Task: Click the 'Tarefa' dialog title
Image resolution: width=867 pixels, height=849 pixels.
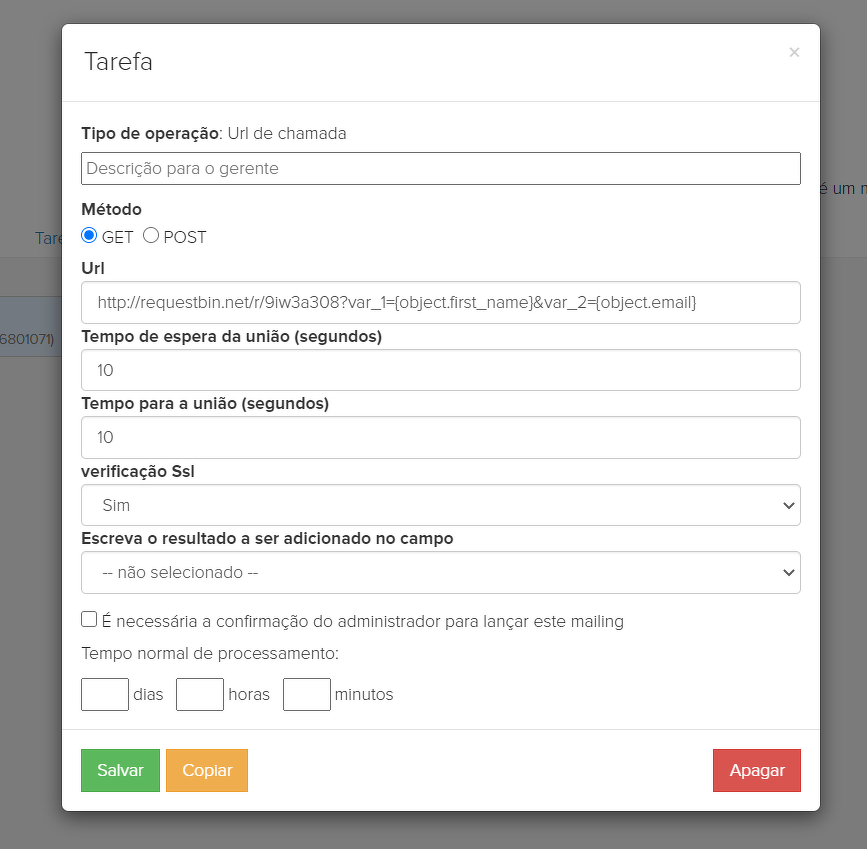Action: tap(118, 62)
